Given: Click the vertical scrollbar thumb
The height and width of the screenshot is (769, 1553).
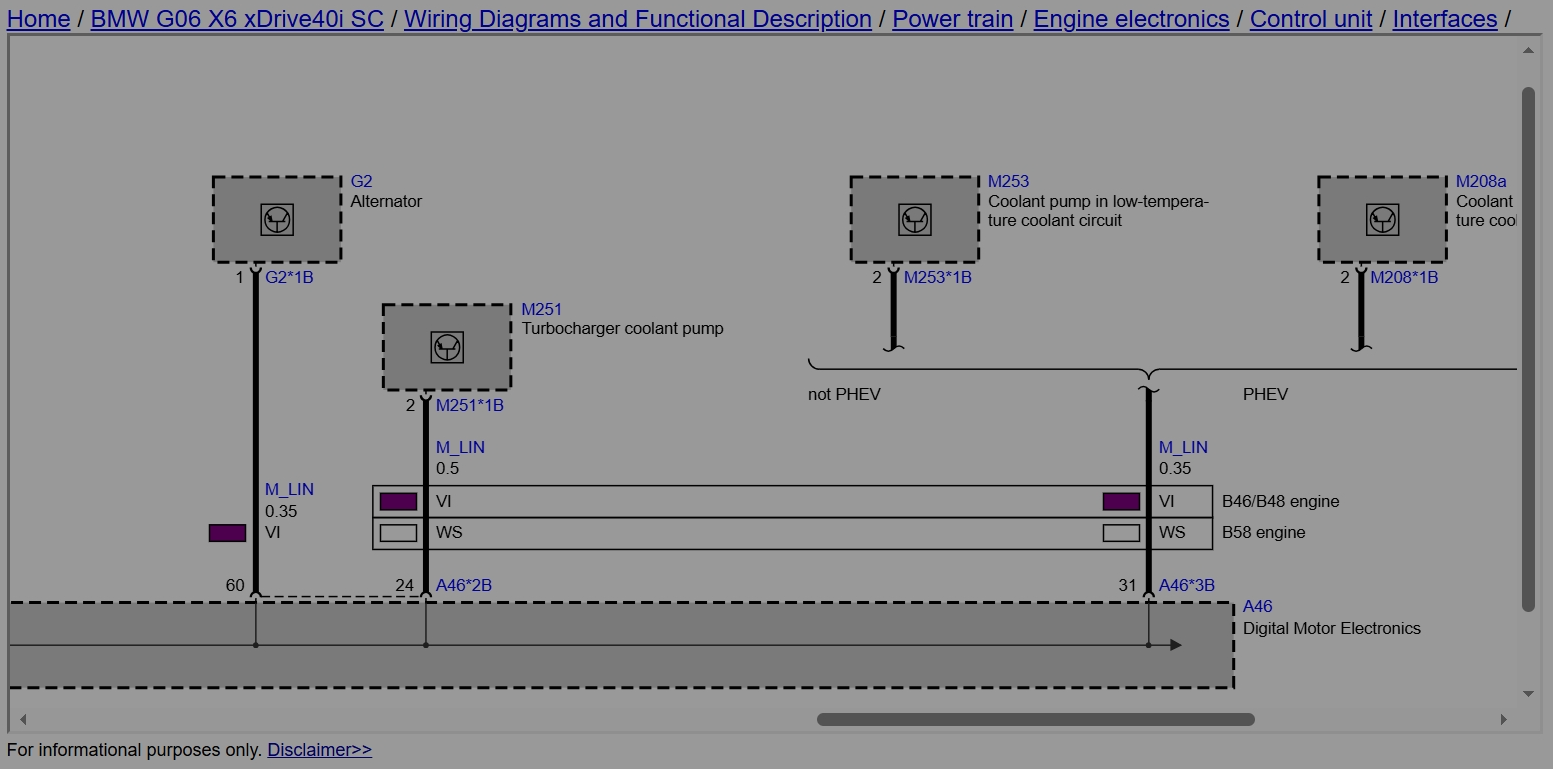Looking at the screenshot, I should point(1528,349).
